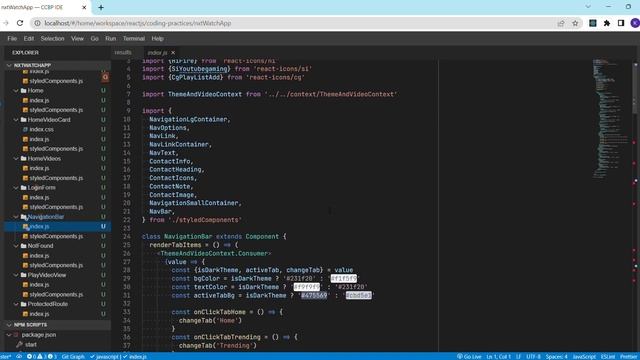Collapse the NavigationBar folder

click(16, 217)
